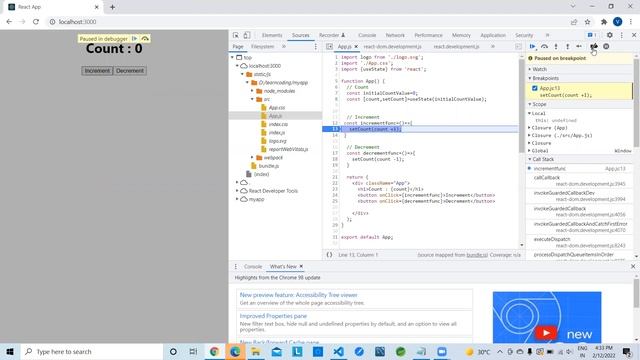This screenshot has height=360, width=640.
Task: Pretty print the source code
Action: coord(329,255)
